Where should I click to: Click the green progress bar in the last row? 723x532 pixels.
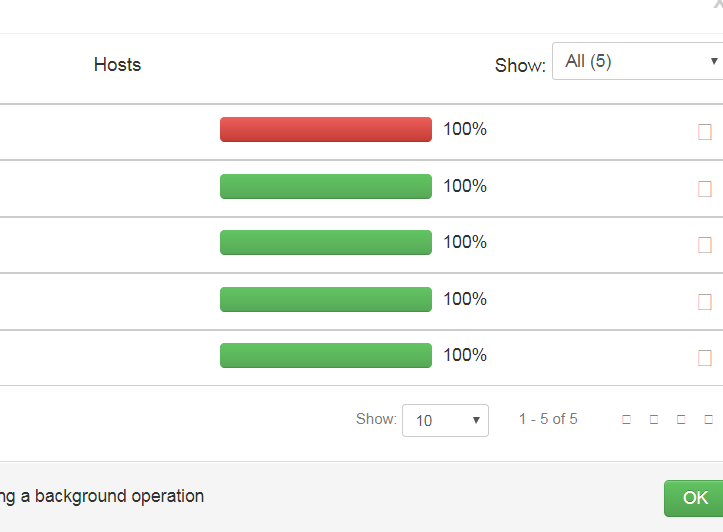coord(325,356)
